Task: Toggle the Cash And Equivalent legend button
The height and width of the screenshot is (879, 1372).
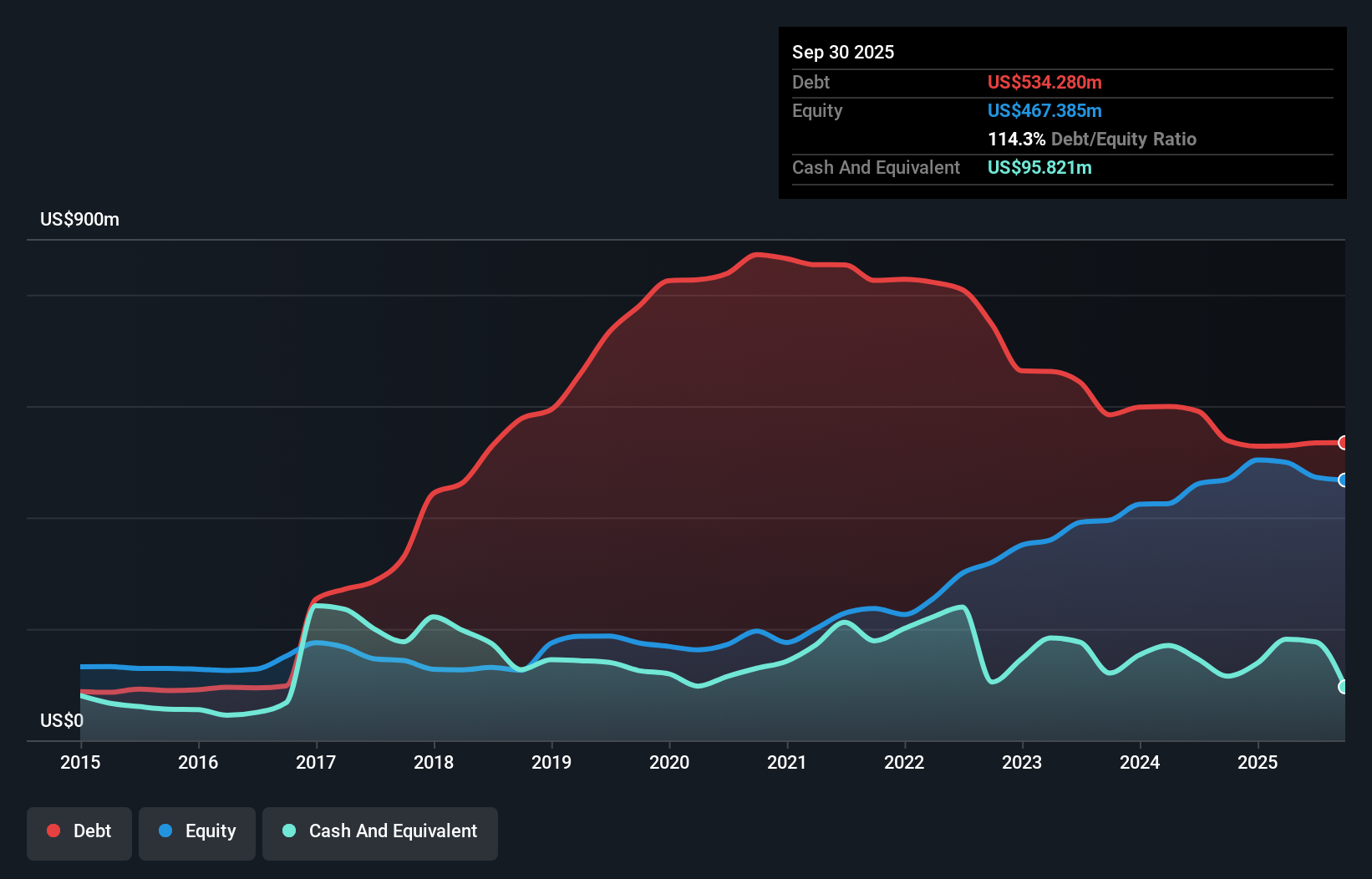Action: click(x=380, y=833)
